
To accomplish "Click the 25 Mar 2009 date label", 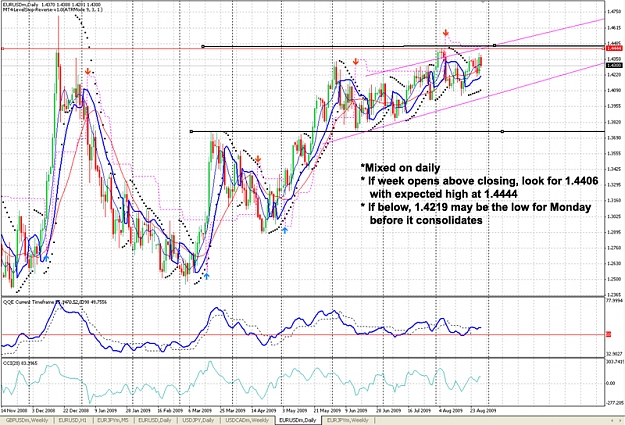I will [232, 410].
